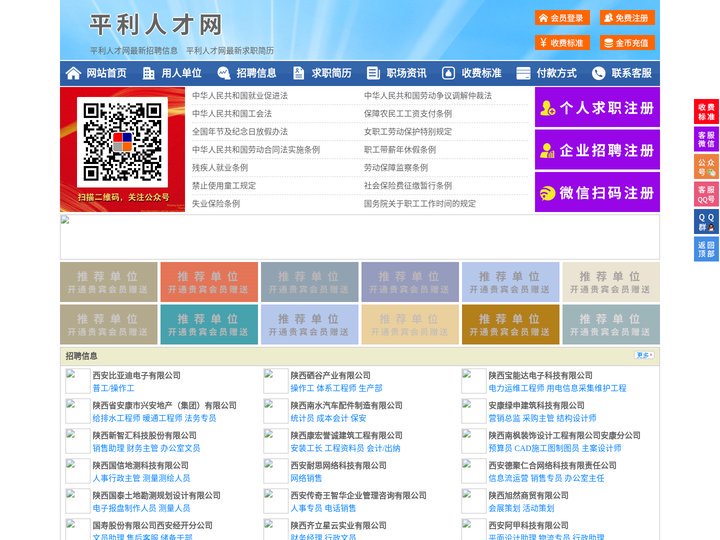
Task: Click the 会员登录 button
Action: (x=562, y=18)
